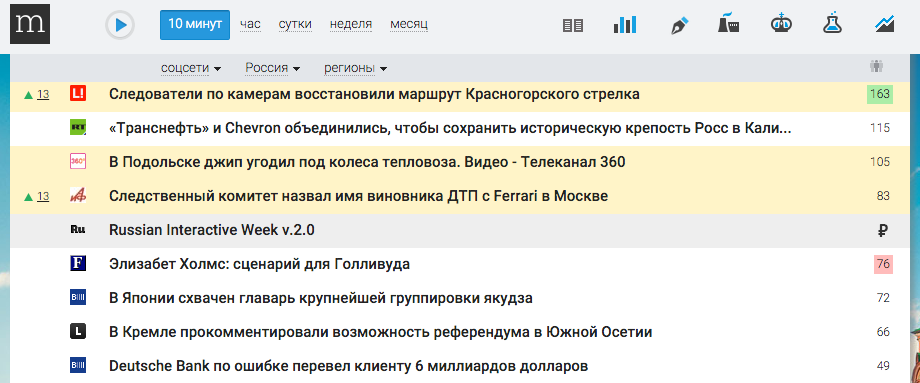The height and width of the screenshot is (383, 920).
Task: Start the auto-refresh play button
Action: click(120, 25)
